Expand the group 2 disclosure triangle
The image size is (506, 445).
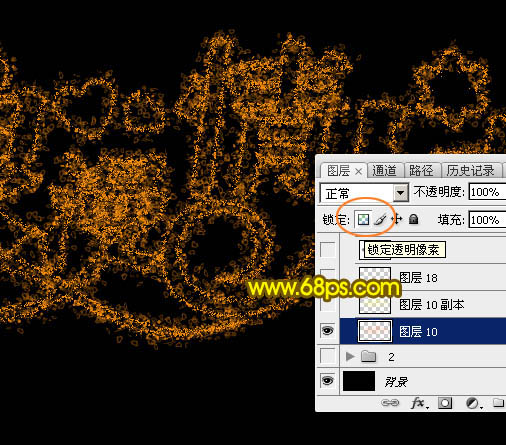(x=350, y=356)
